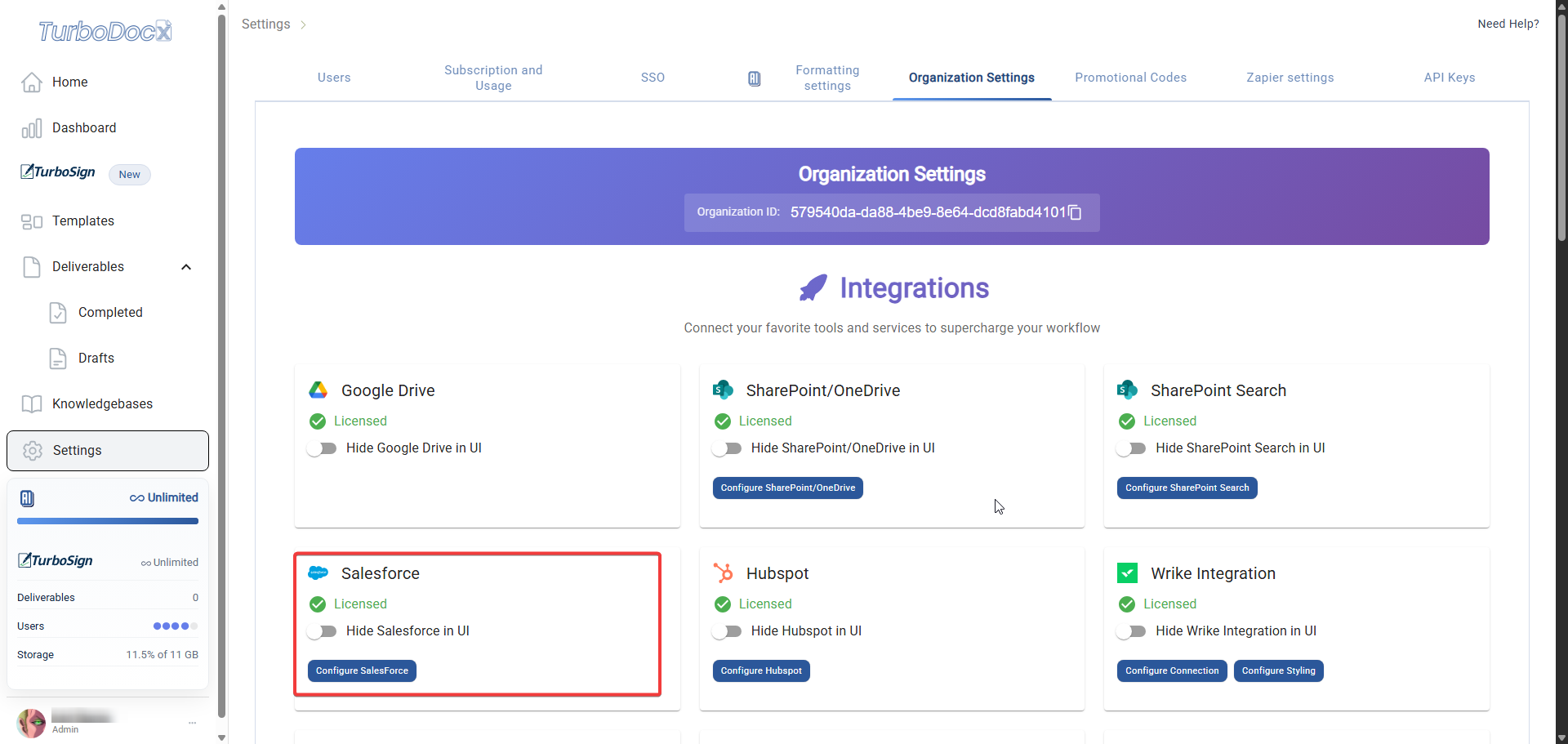
Task: Click the Drafts document icon
Action: (58, 359)
